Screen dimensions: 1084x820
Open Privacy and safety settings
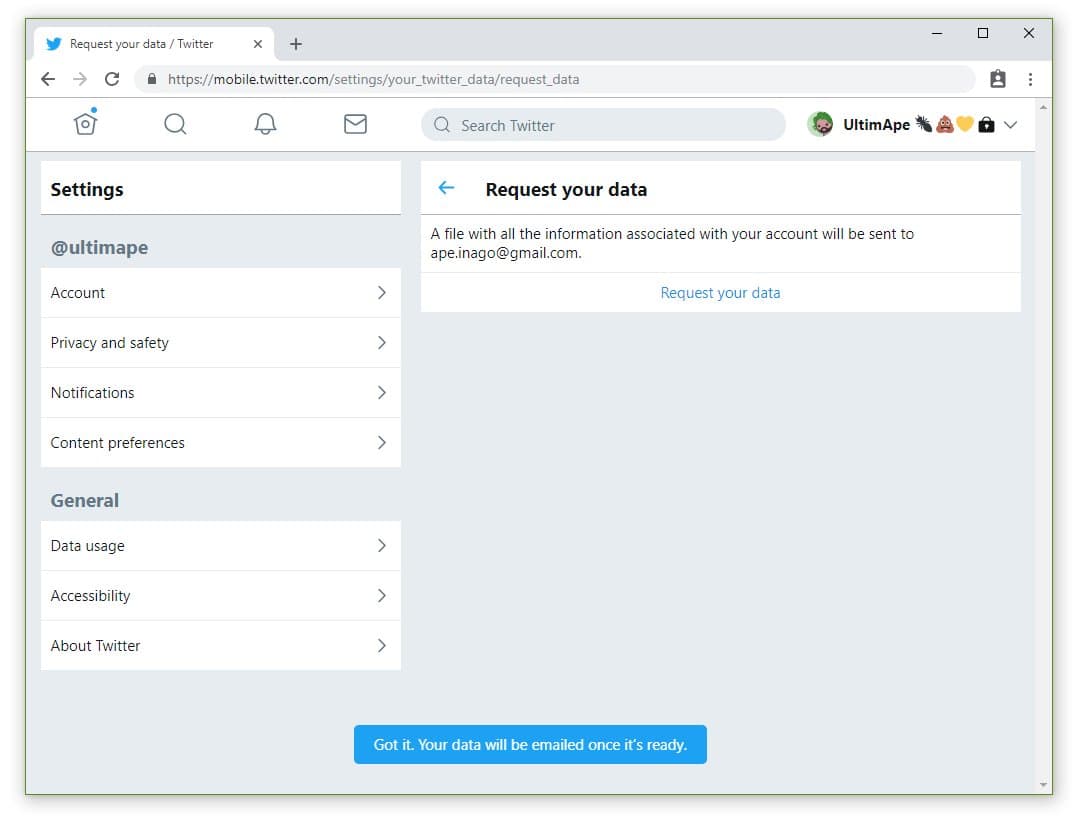tap(220, 343)
